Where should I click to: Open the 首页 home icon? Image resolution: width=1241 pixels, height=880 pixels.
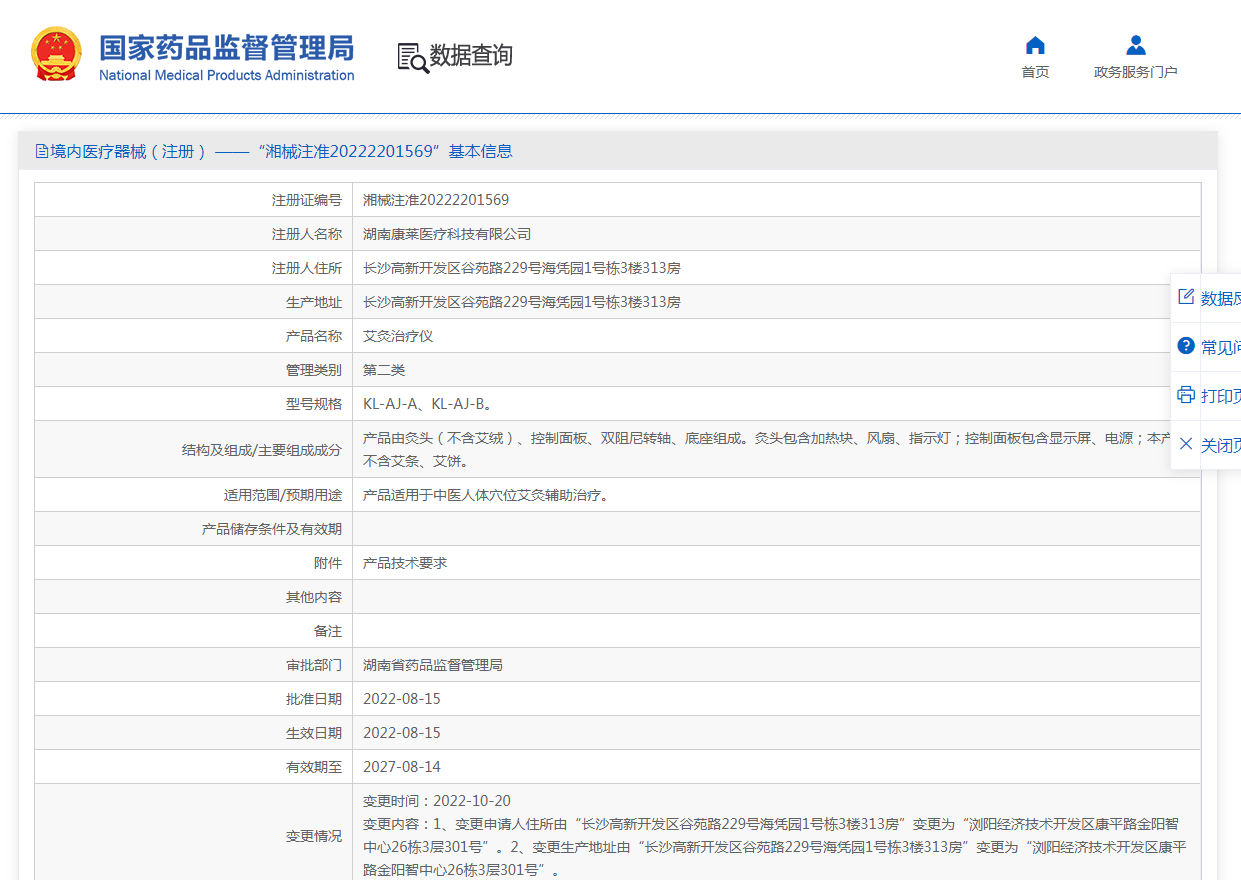1035,45
